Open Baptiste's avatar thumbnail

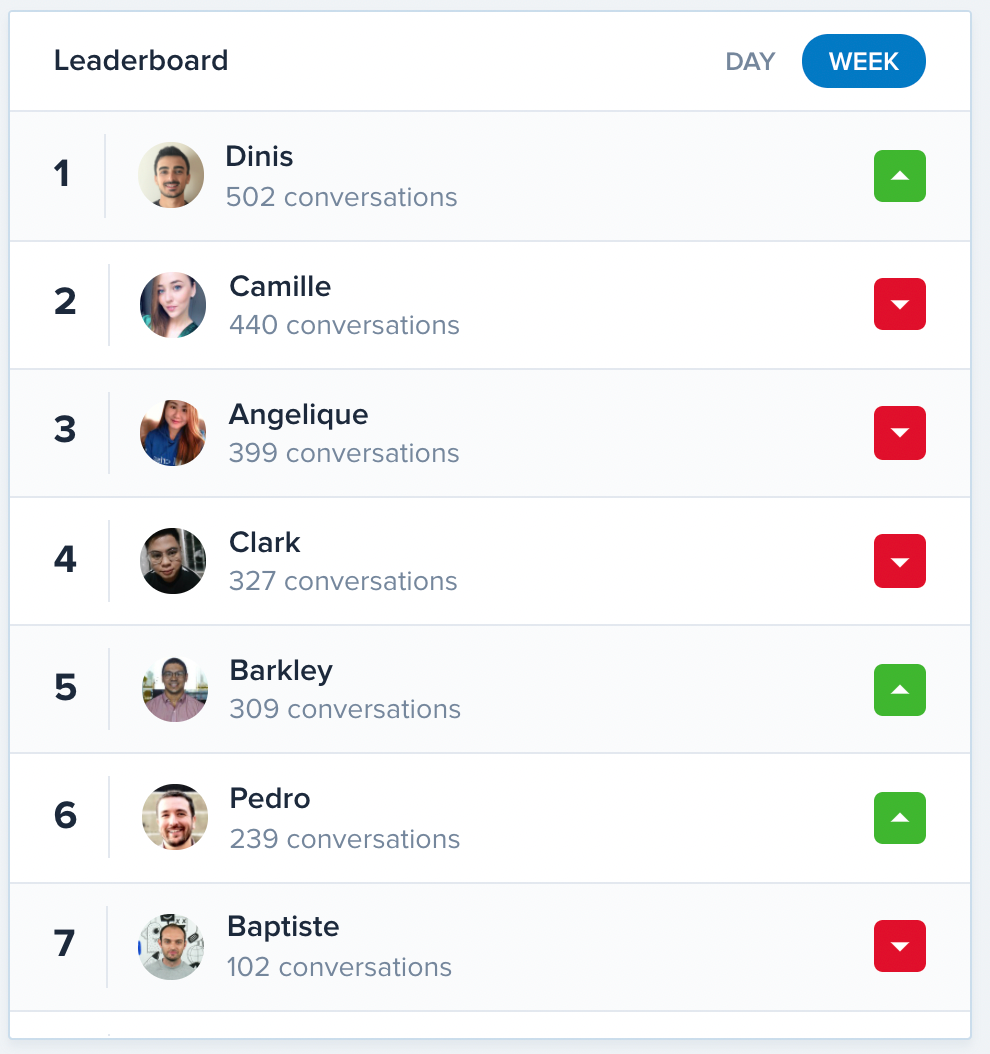click(171, 946)
